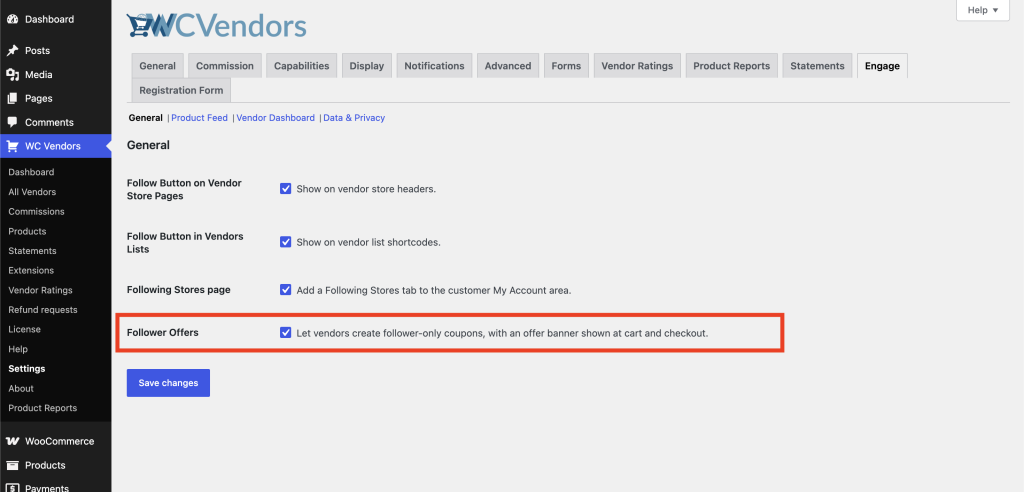Viewport: 1024px width, 492px height.
Task: Click the Posts pushpin icon
Action: (12, 50)
